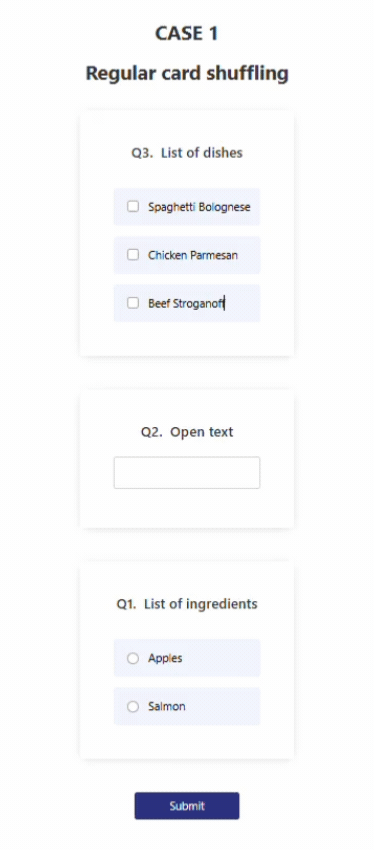
Task: Click the Beef Stroganoff label text
Action: tap(186, 304)
